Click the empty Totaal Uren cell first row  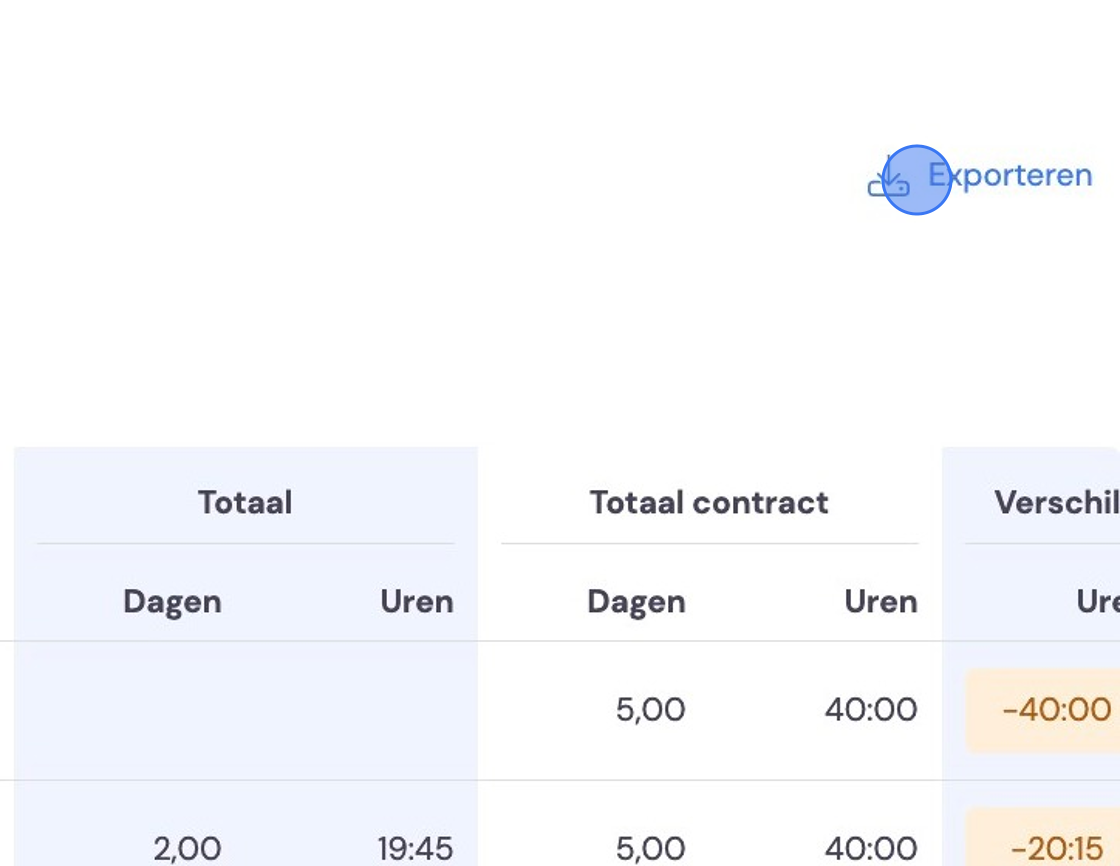coord(361,711)
